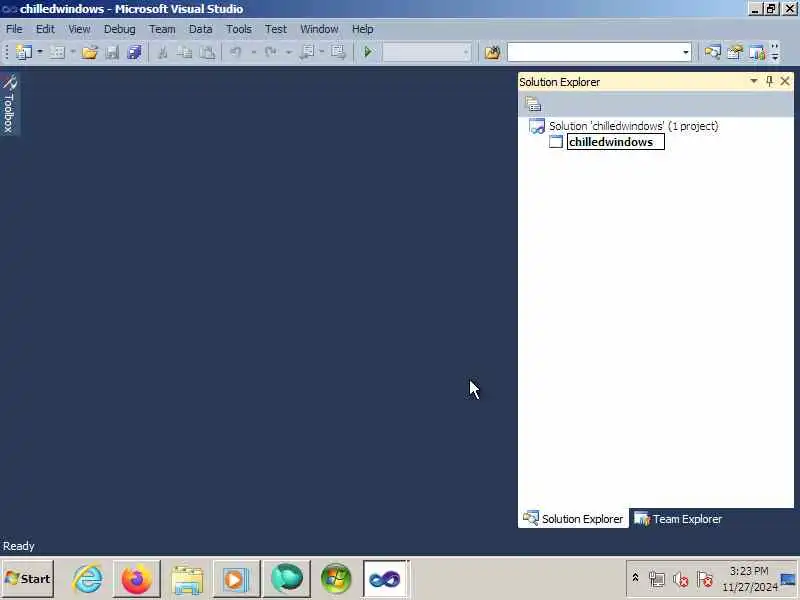Close the Solution Explorer panel
This screenshot has width=800, height=600.
coord(785,81)
